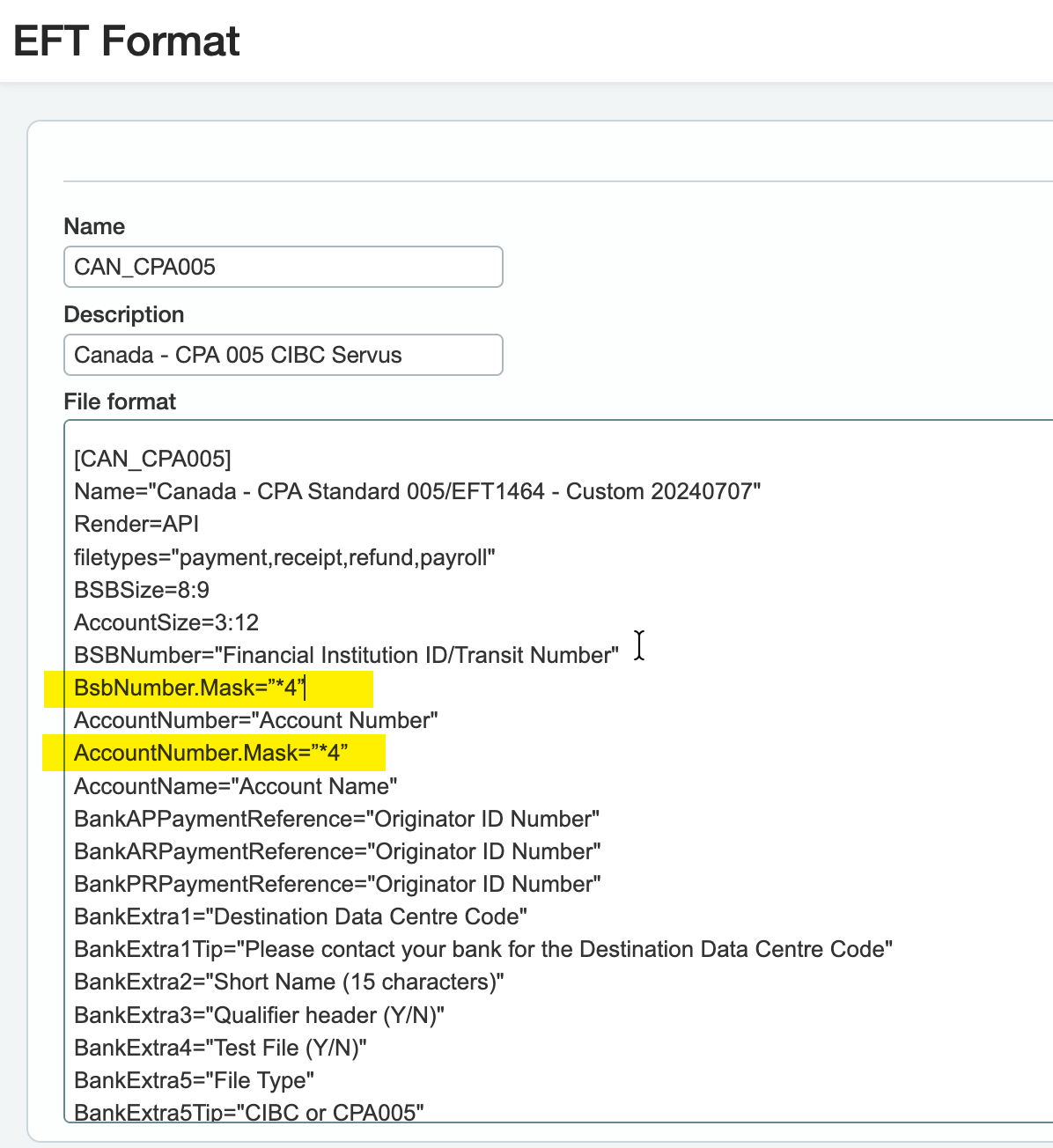Click the BankExtra1Tip contact your bank line

483,949
